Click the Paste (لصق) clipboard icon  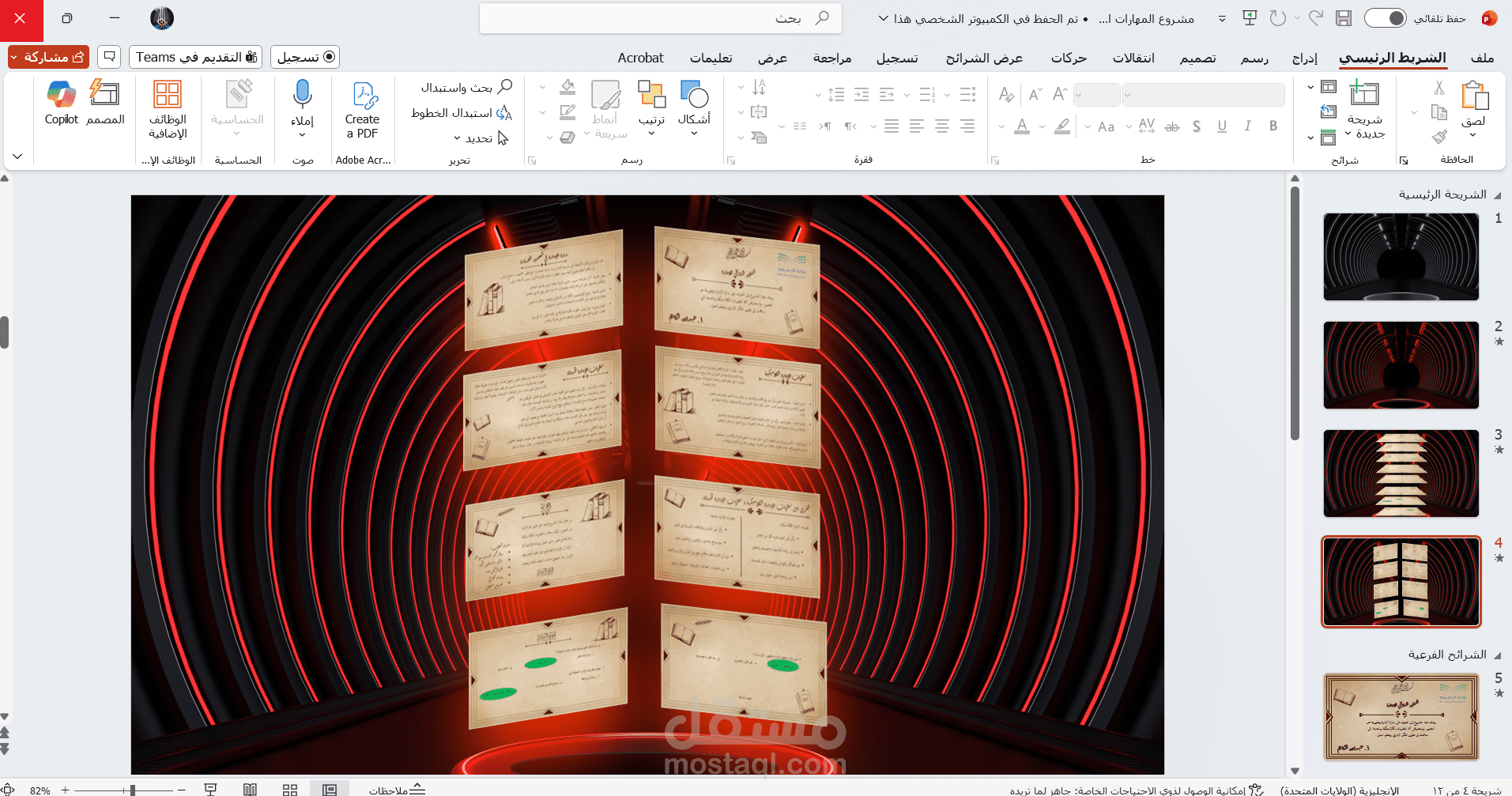[x=1474, y=96]
